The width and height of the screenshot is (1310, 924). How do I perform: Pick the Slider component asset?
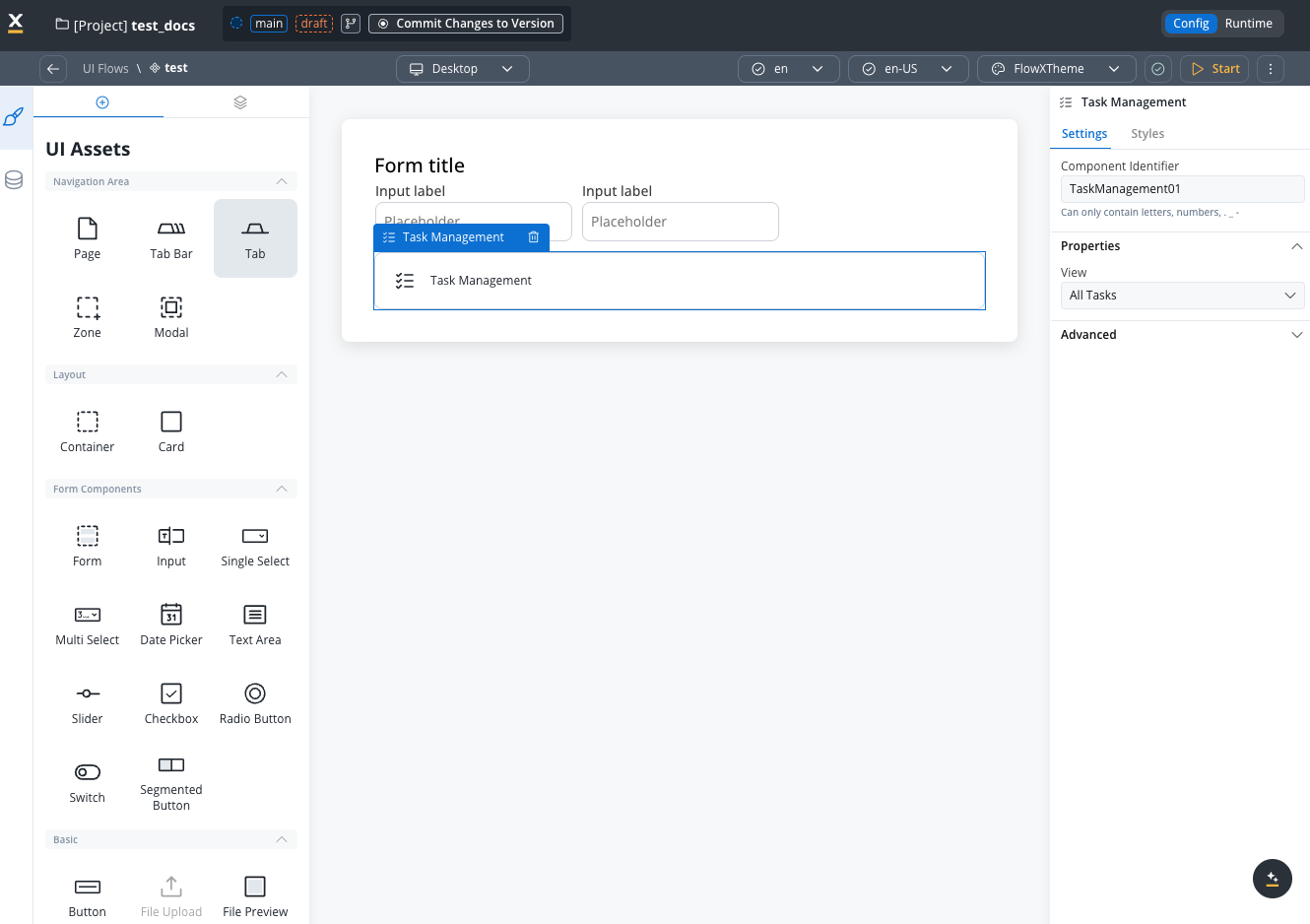click(x=88, y=703)
